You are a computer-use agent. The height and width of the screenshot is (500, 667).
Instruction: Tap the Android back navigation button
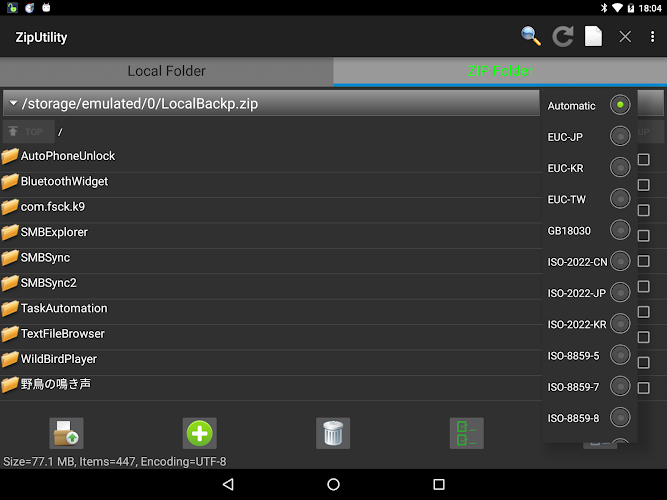click(228, 484)
